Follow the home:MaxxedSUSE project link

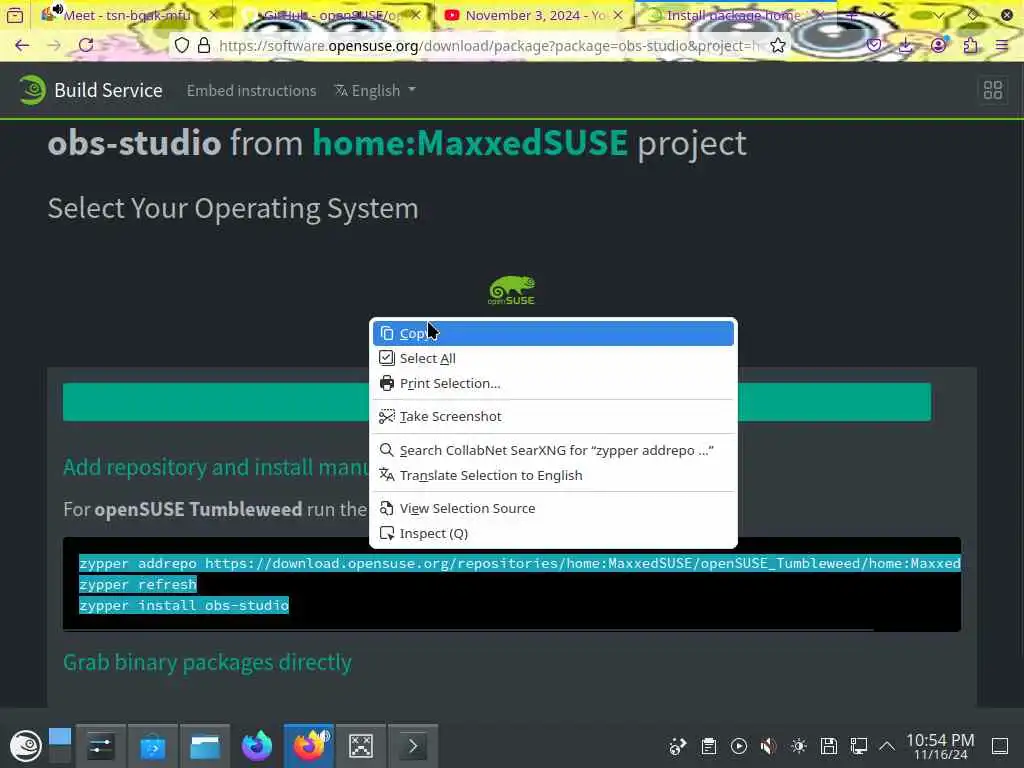pos(470,142)
